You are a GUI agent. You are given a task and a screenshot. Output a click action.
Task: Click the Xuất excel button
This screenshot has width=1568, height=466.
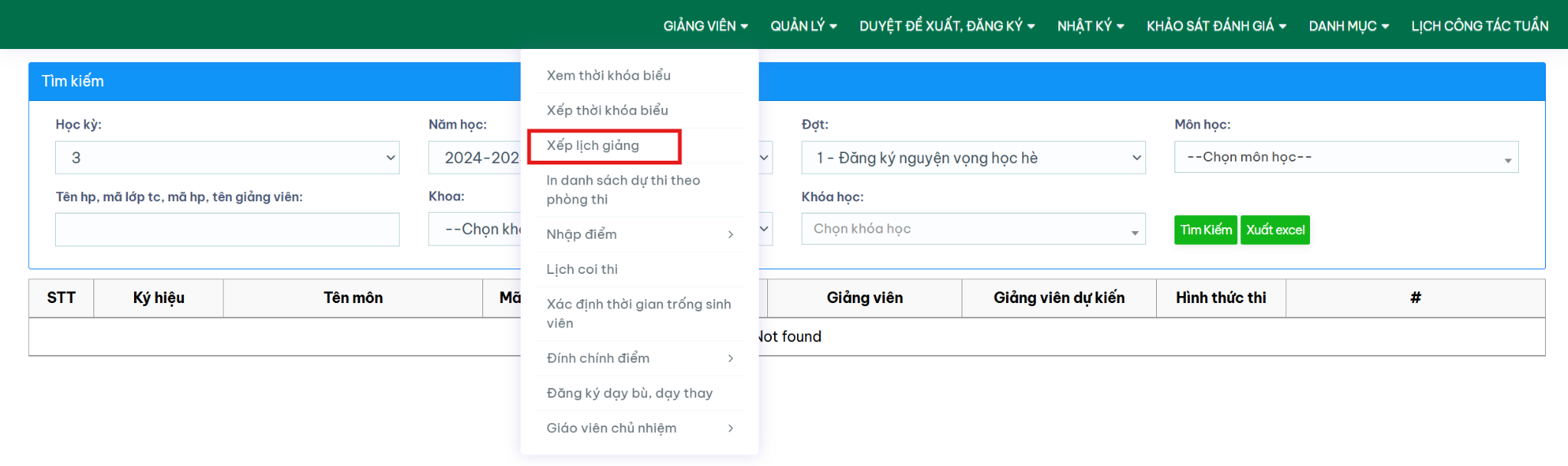[x=1275, y=230]
